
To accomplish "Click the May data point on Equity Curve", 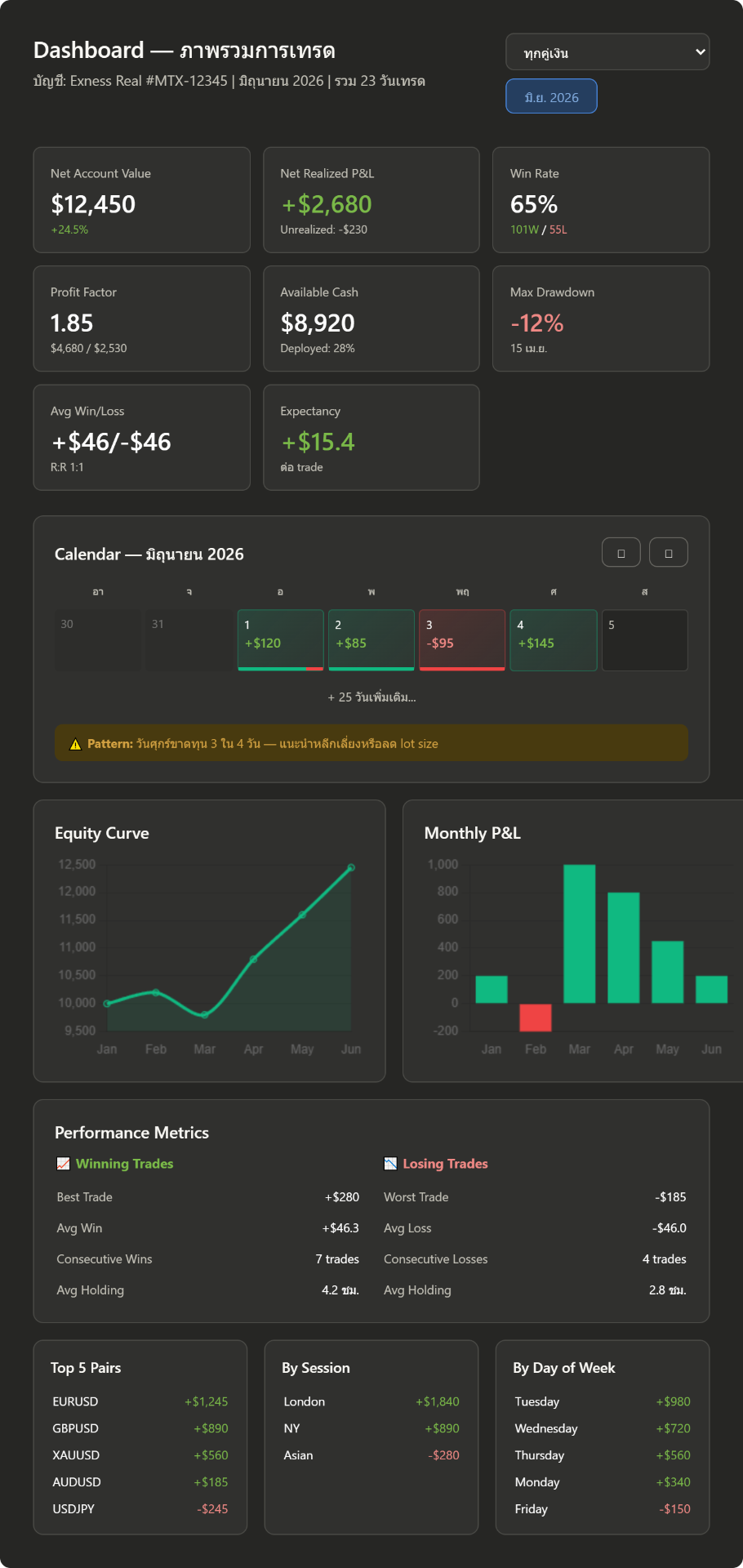I will 302,915.
